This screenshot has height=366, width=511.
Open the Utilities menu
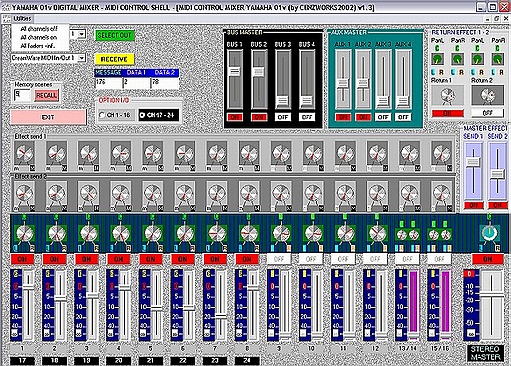tap(22, 19)
